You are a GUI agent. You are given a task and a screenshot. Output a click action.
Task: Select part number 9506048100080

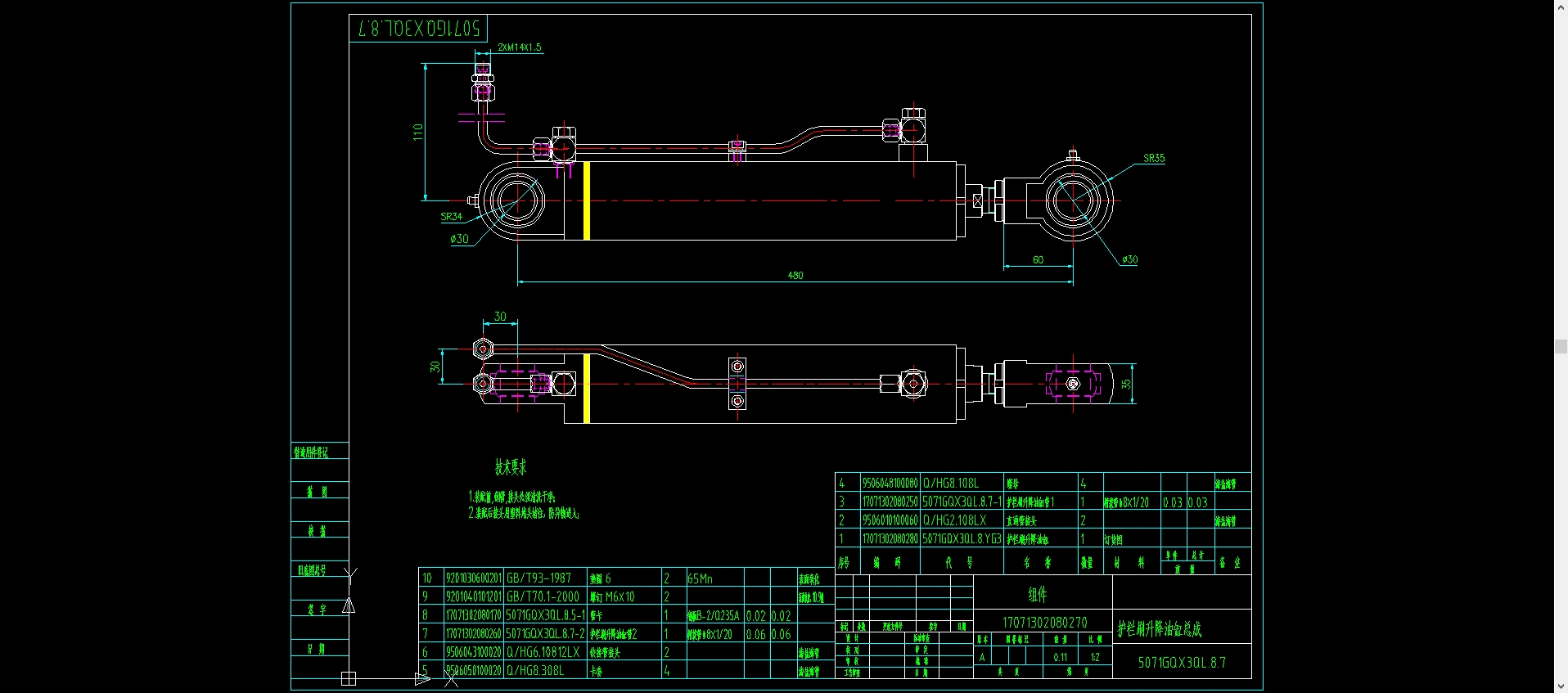[890, 483]
